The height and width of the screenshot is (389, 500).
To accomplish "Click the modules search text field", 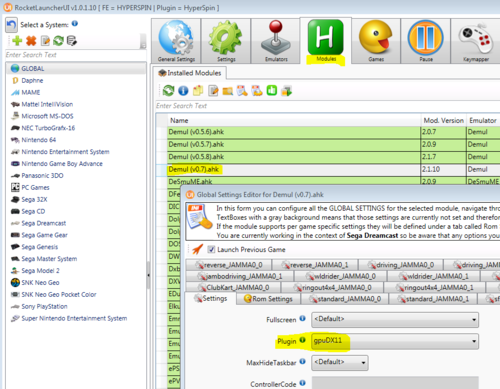I will 328,106.
